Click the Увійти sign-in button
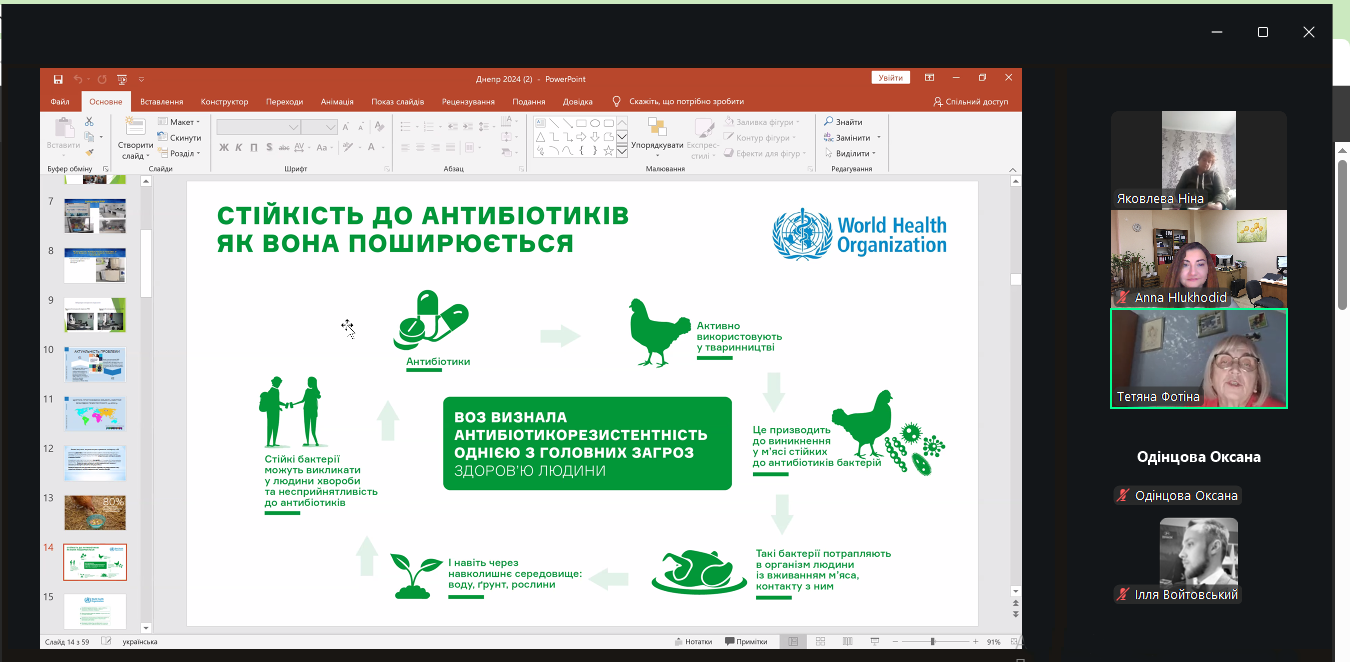Image resolution: width=1350 pixels, height=662 pixels. point(889,78)
